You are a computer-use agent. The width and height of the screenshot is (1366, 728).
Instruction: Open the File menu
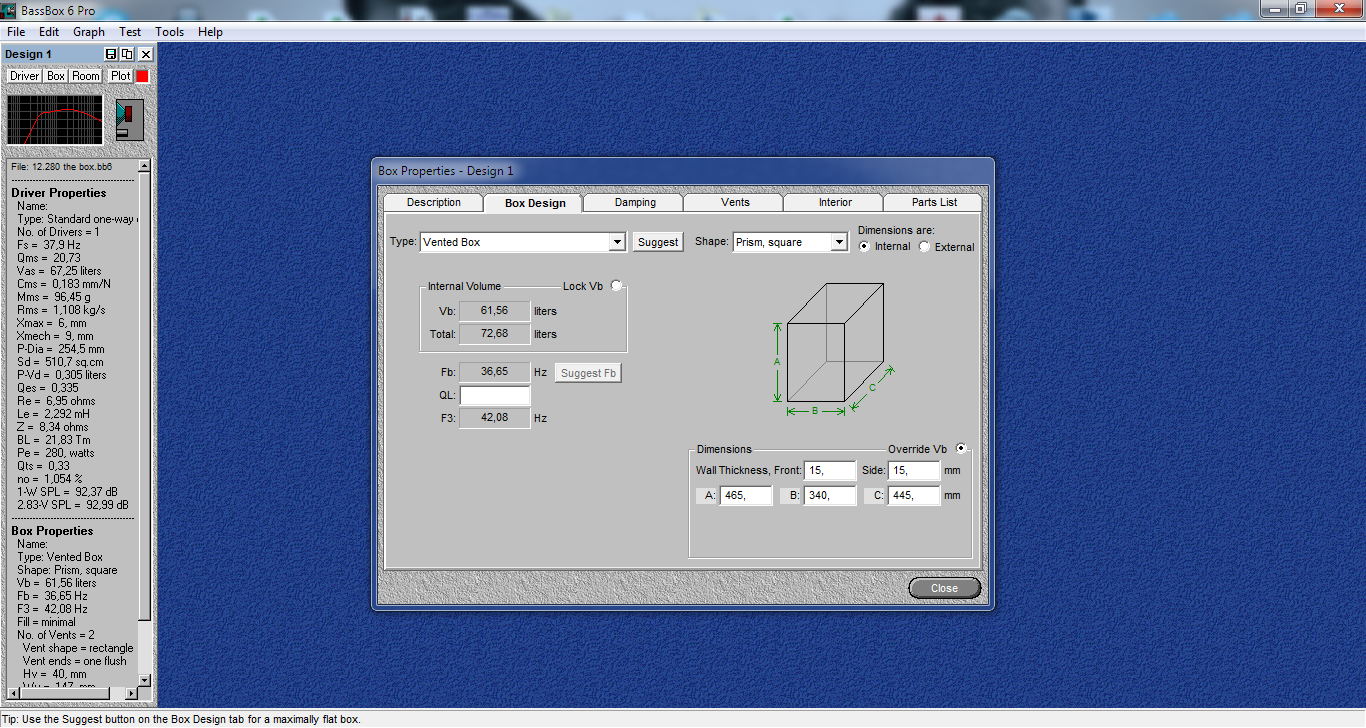tap(16, 32)
